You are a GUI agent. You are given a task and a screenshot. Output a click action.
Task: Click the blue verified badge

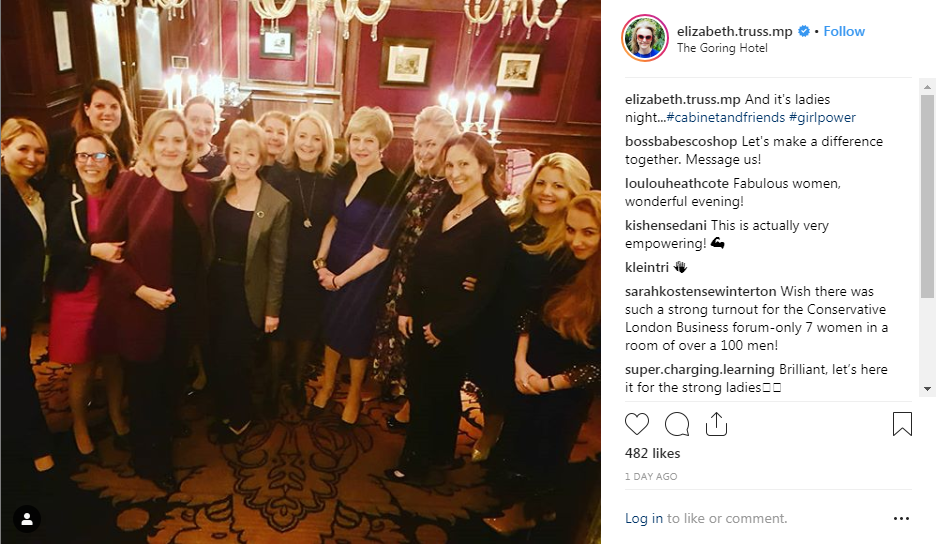coord(804,31)
